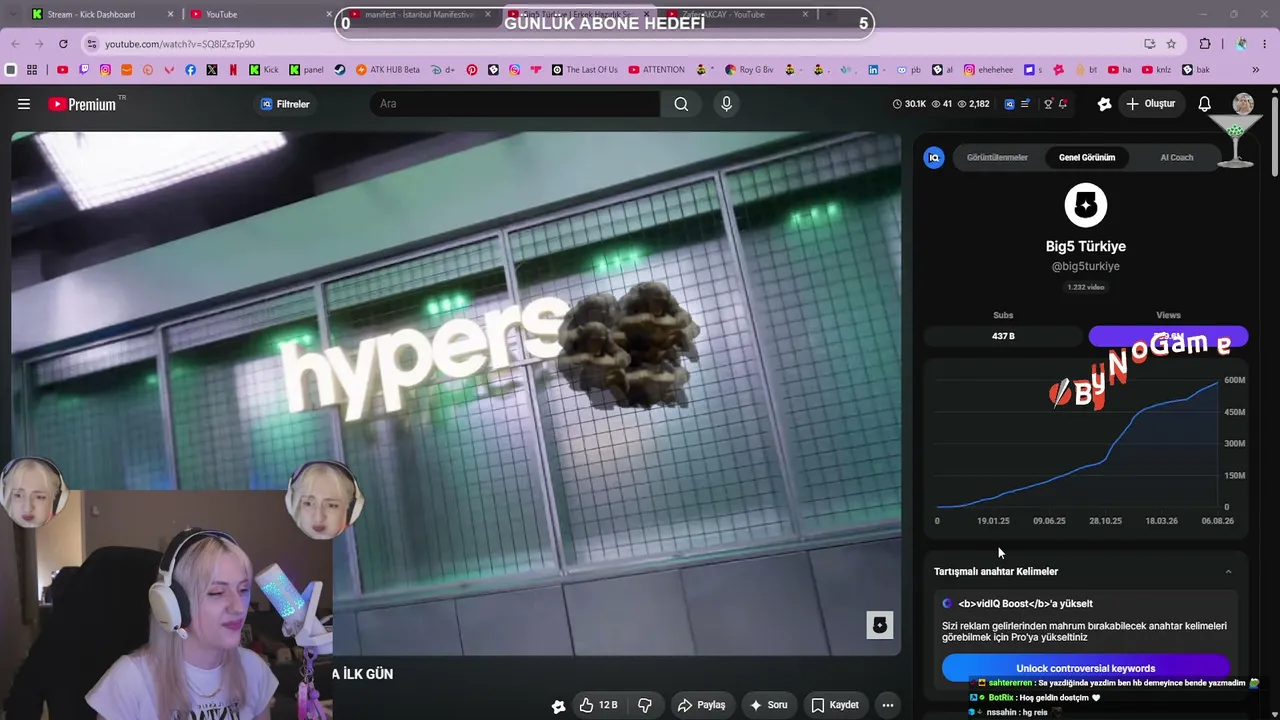The image size is (1280, 720).
Task: Bookmark this page with the star
Action: pos(1171,44)
